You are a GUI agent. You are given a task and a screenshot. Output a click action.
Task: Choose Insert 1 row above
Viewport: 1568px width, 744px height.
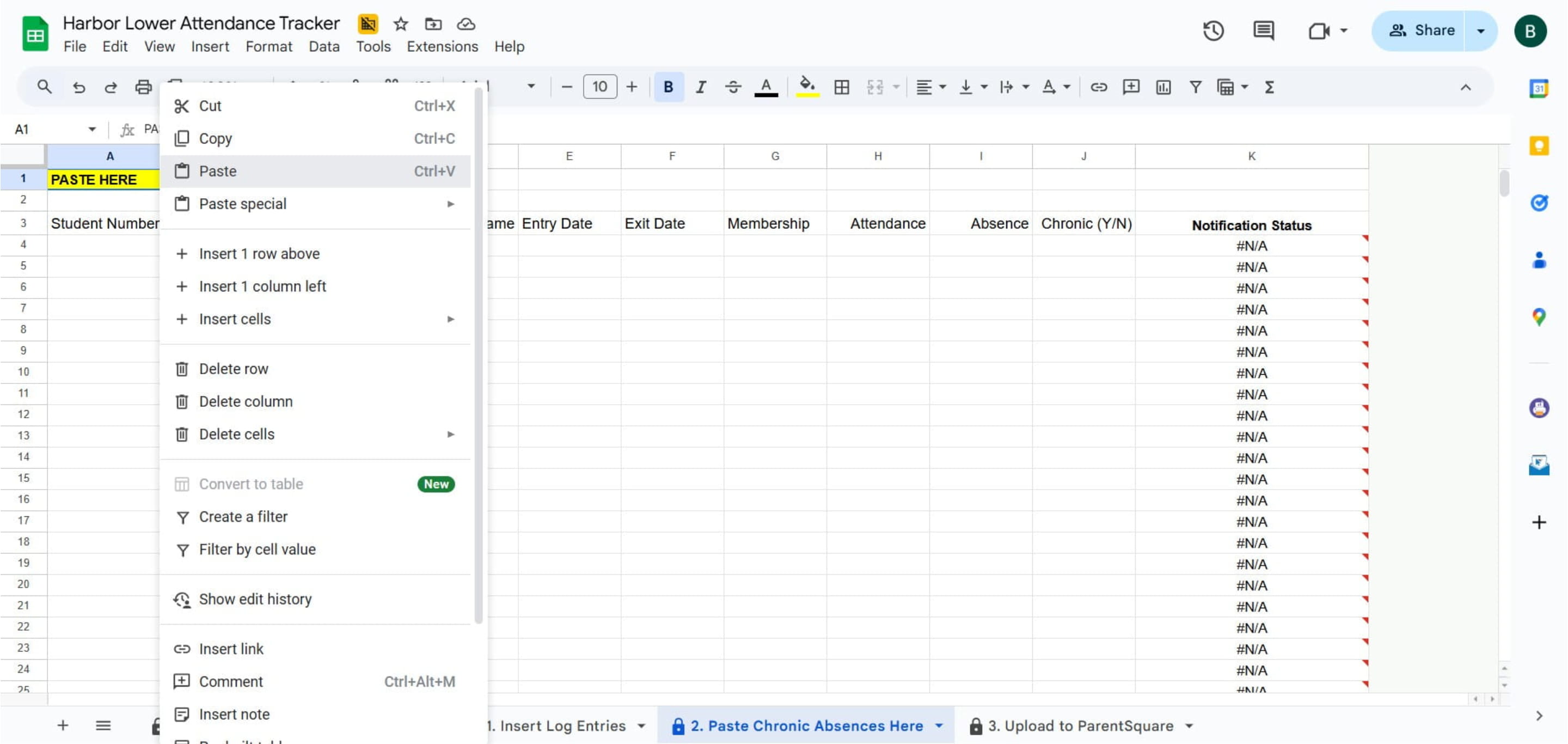coord(315,254)
